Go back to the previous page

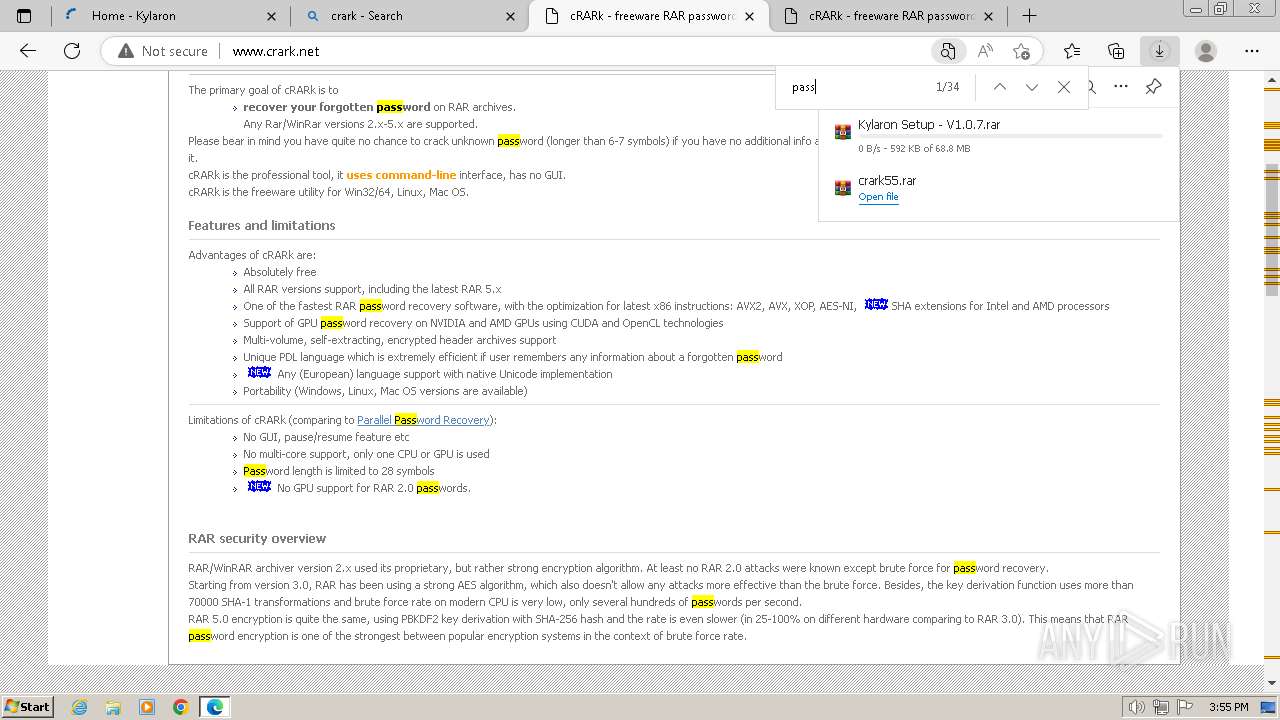tap(28, 51)
